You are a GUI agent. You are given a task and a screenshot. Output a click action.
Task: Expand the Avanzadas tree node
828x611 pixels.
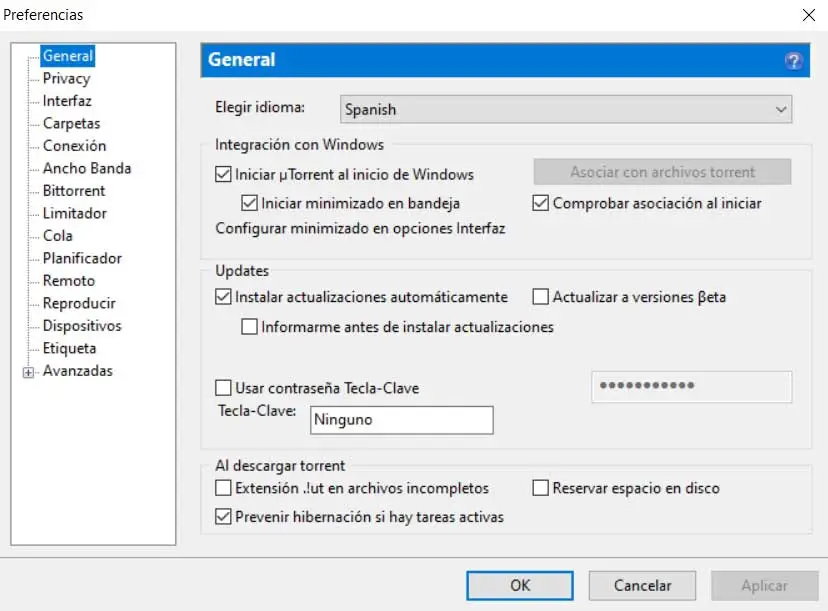tap(28, 372)
